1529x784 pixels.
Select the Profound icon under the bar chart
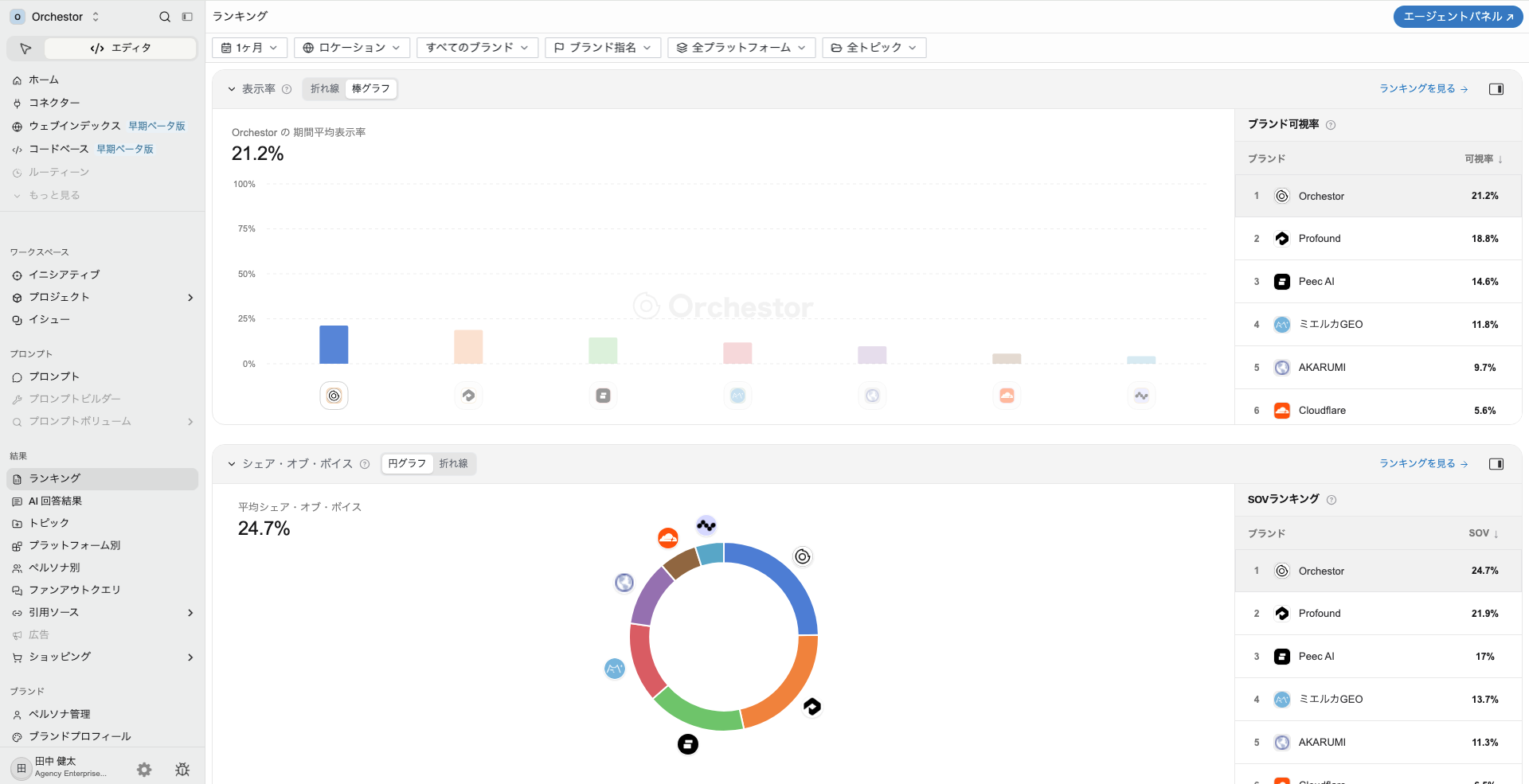coord(468,396)
